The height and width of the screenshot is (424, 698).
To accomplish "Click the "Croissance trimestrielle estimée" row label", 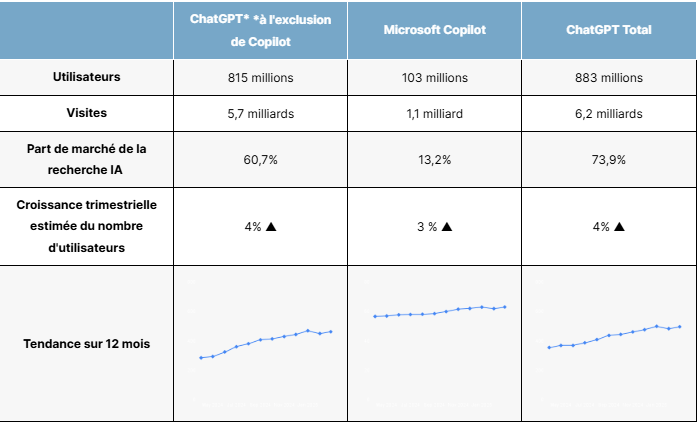I will click(86, 226).
